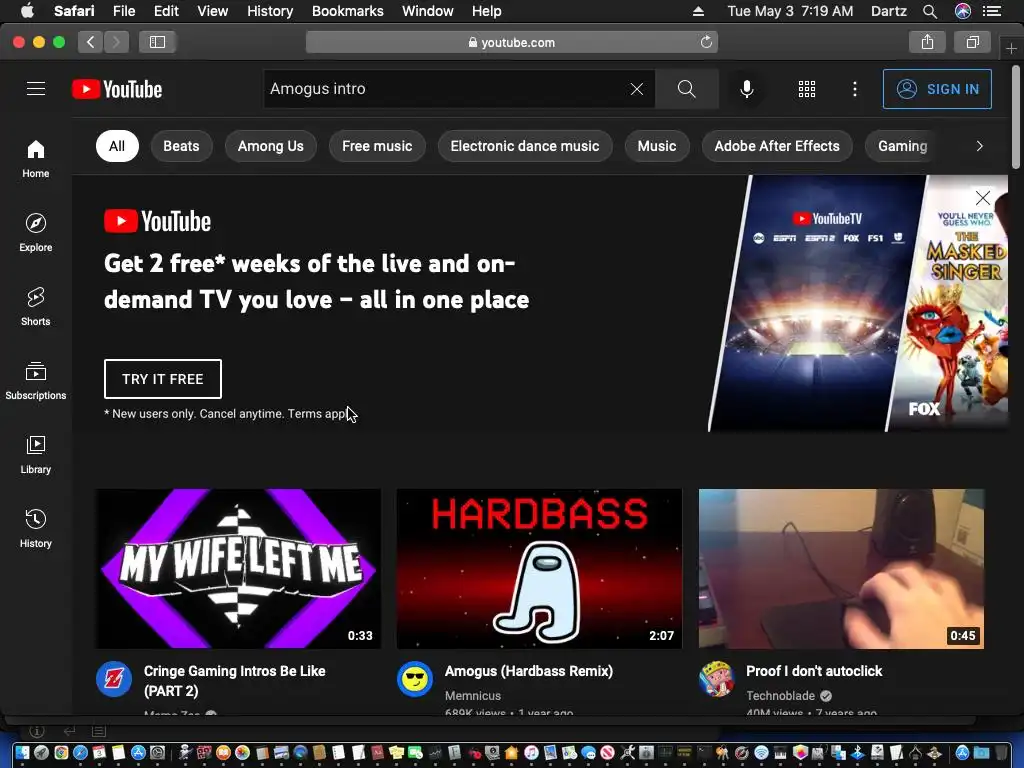Click the page vertical scrollbar
This screenshot has width=1024, height=768.
click(x=1016, y=118)
